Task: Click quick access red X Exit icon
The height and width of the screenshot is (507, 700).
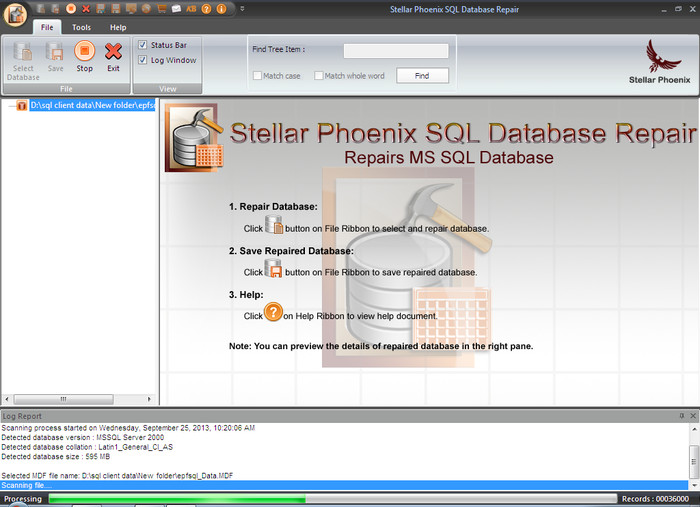Action: tap(86, 8)
